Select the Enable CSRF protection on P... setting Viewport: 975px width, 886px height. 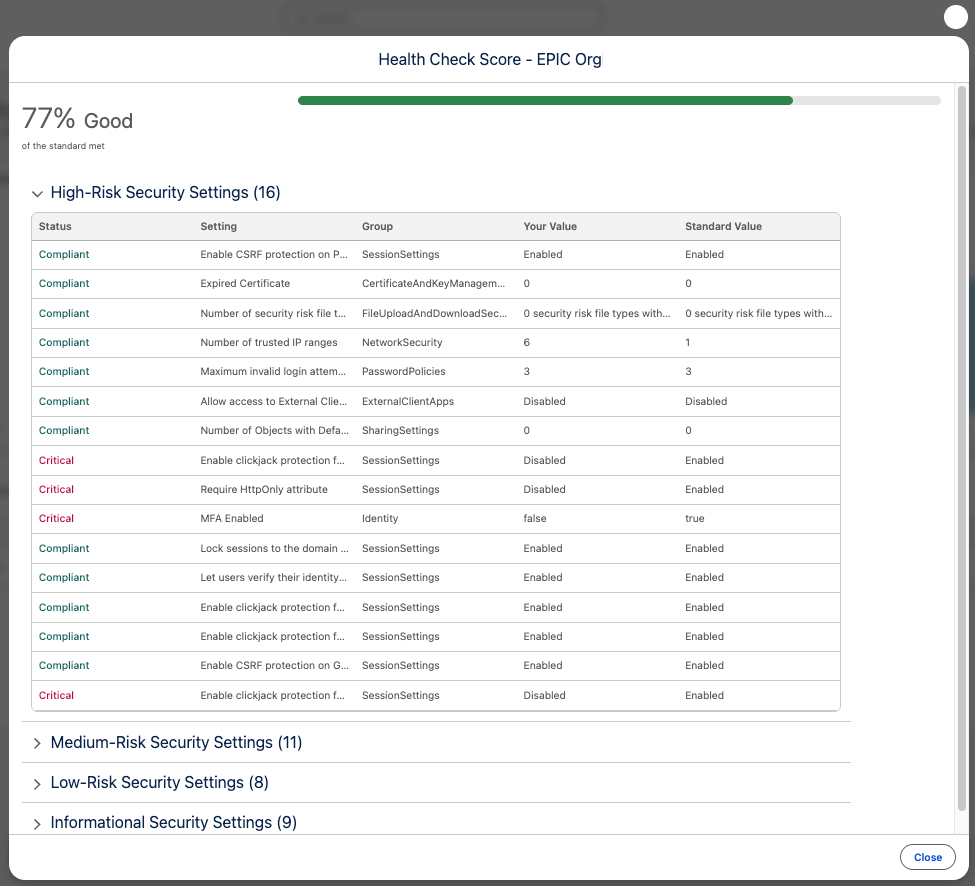click(x=274, y=254)
